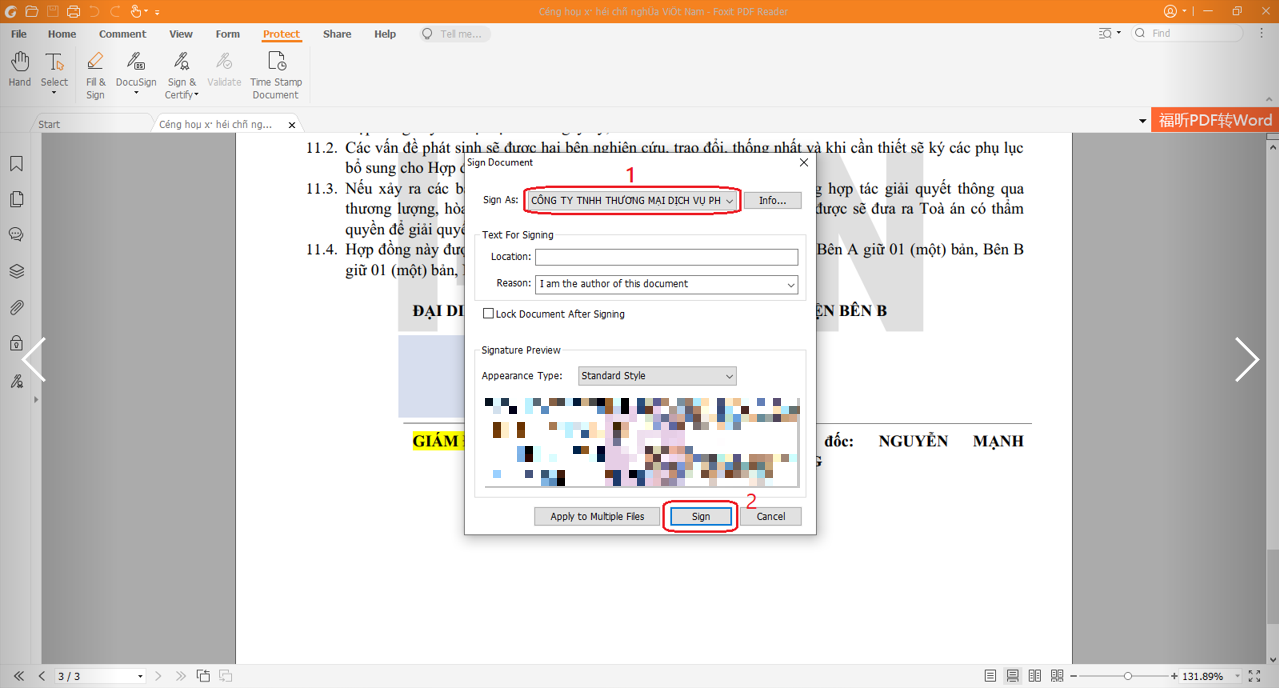Open the Attachments paperclip panel
1279x688 pixels.
(16, 308)
